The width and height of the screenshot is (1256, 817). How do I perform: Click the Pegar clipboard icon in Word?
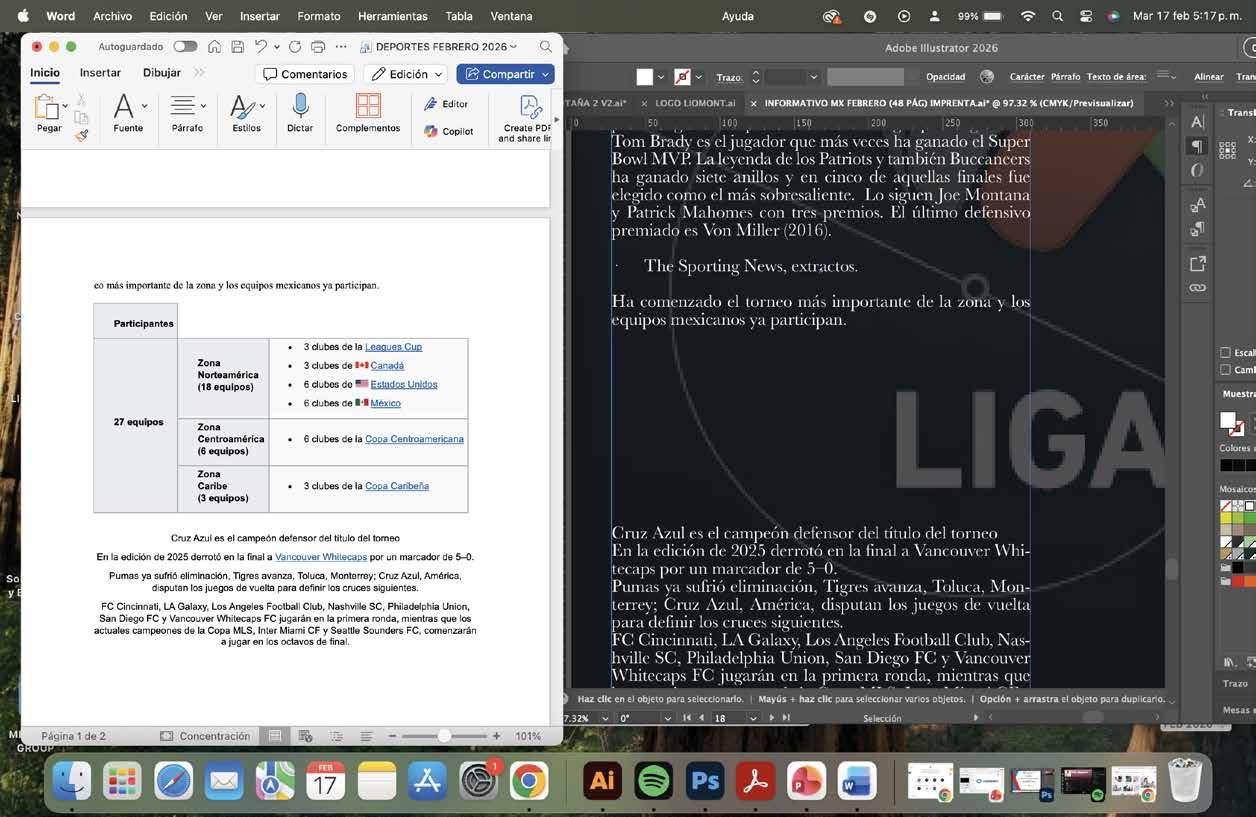coord(47,106)
